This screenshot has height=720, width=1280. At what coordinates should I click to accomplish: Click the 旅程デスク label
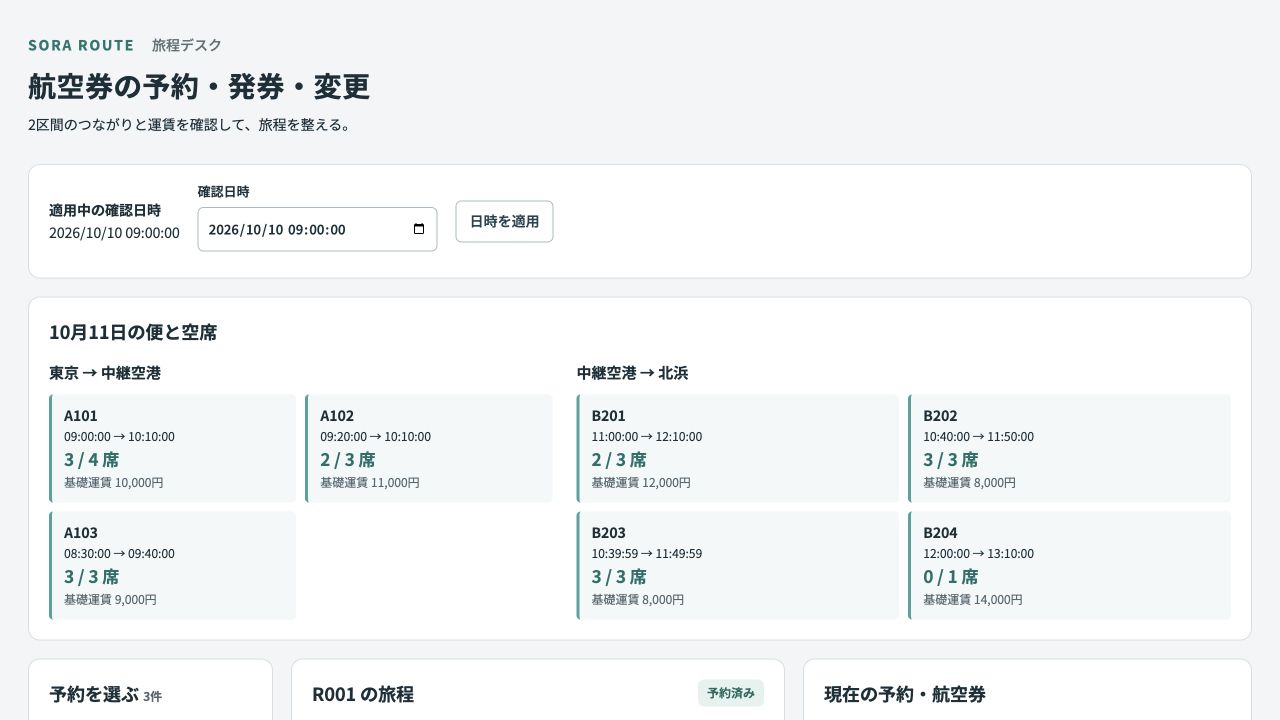point(187,45)
